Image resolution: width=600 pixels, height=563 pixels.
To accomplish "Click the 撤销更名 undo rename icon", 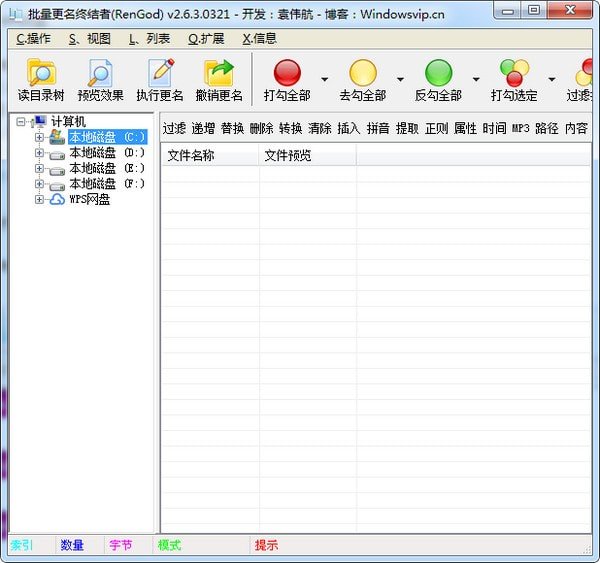I will tap(219, 73).
